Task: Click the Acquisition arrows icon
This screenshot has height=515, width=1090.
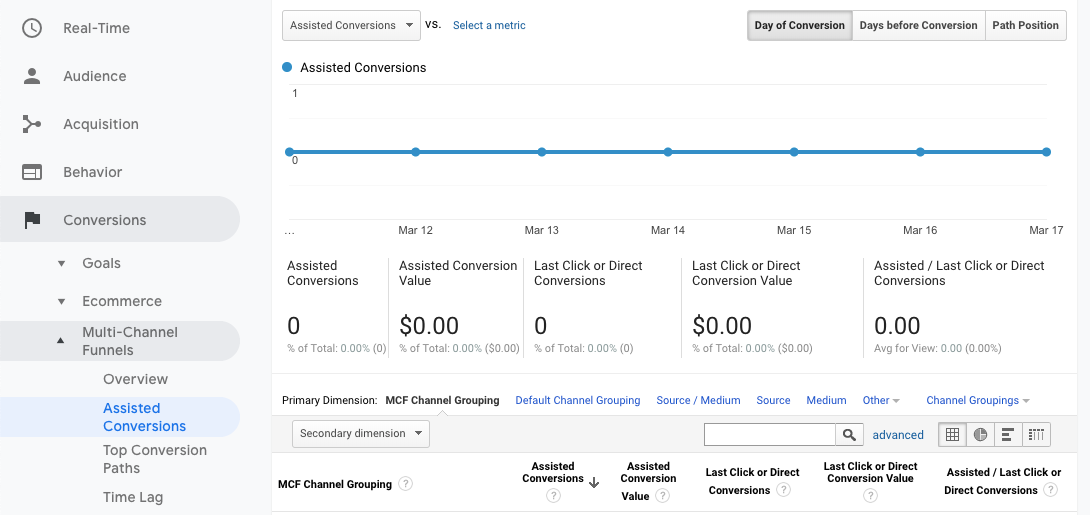Action: [x=32, y=124]
